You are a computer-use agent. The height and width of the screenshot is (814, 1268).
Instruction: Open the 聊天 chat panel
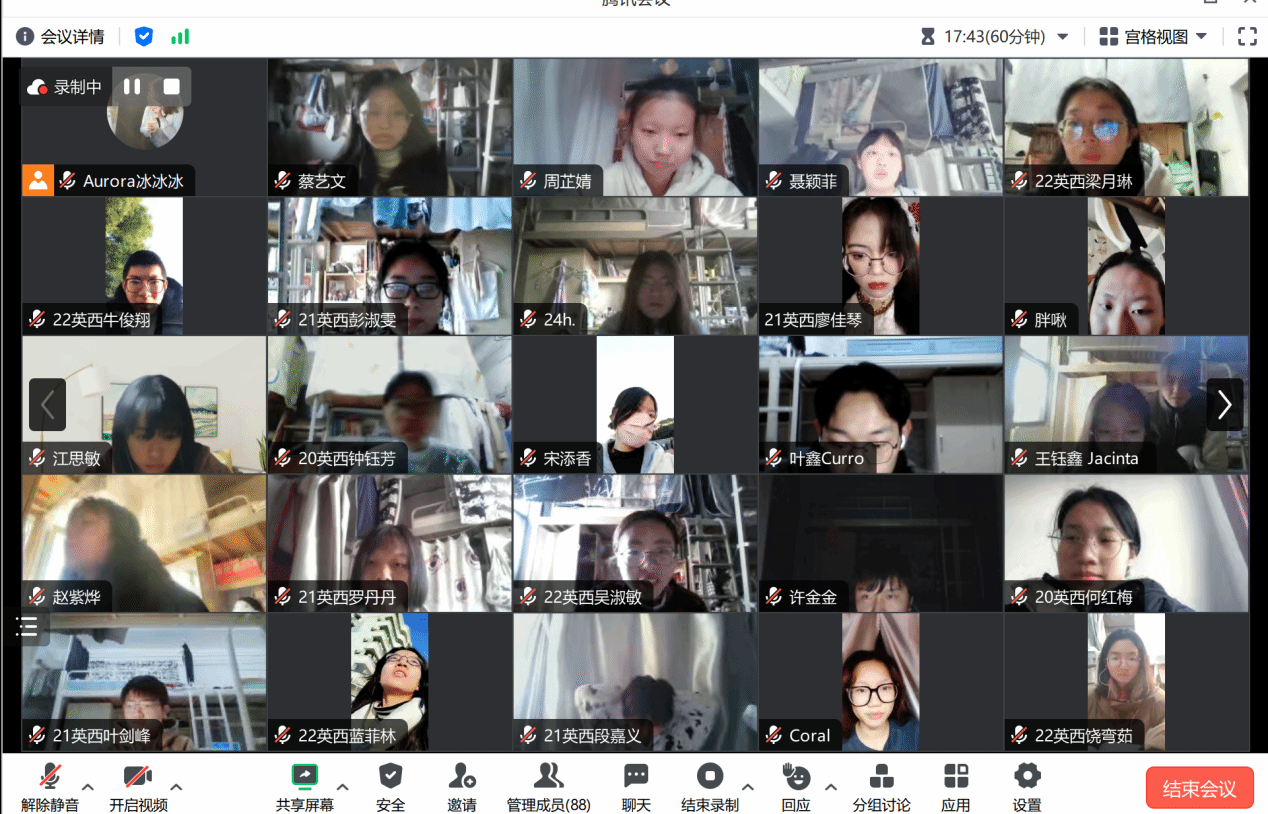click(636, 777)
